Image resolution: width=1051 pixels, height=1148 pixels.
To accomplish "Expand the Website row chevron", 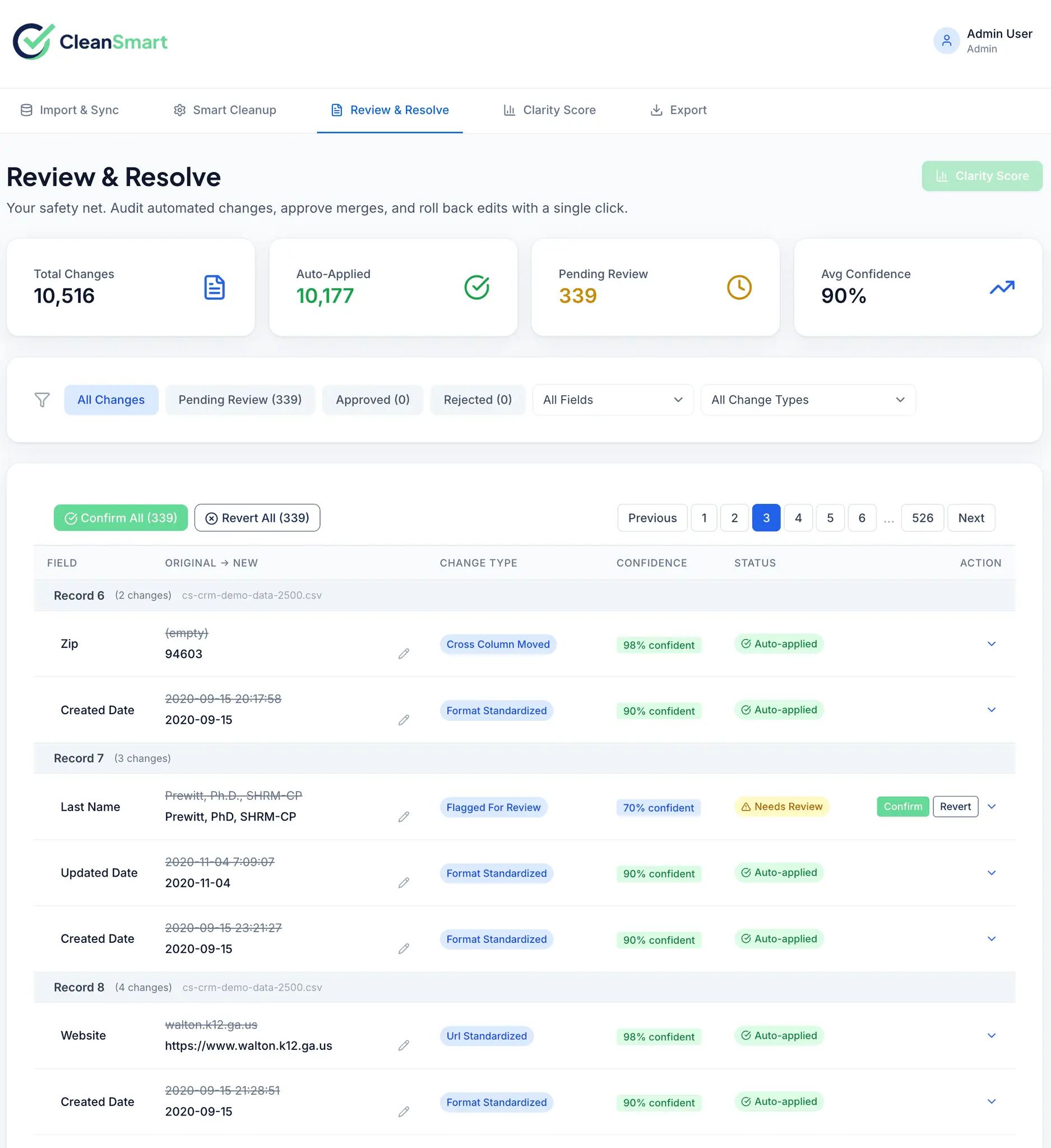I will [991, 1035].
